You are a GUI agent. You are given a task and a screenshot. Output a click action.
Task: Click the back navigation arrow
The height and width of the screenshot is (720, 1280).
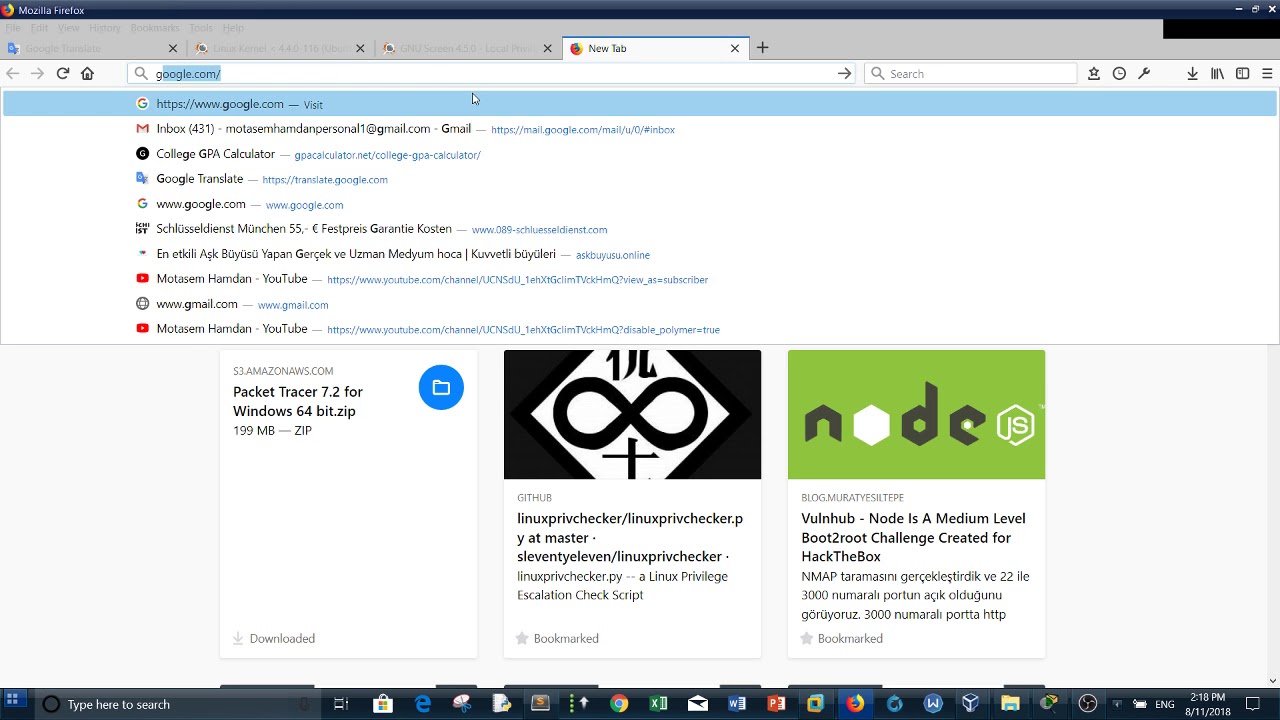coord(13,73)
